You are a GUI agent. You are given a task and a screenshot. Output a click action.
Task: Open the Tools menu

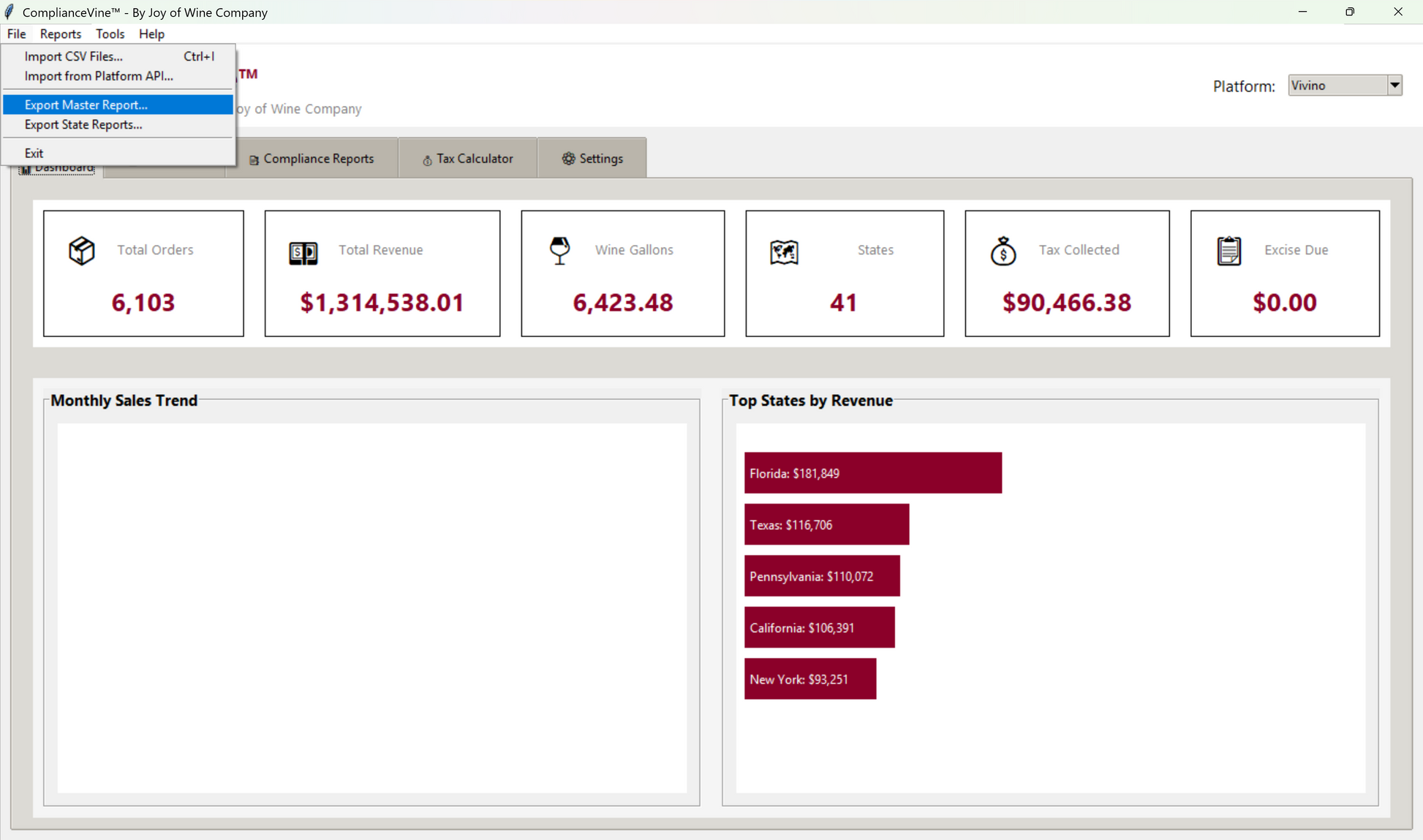tap(110, 34)
